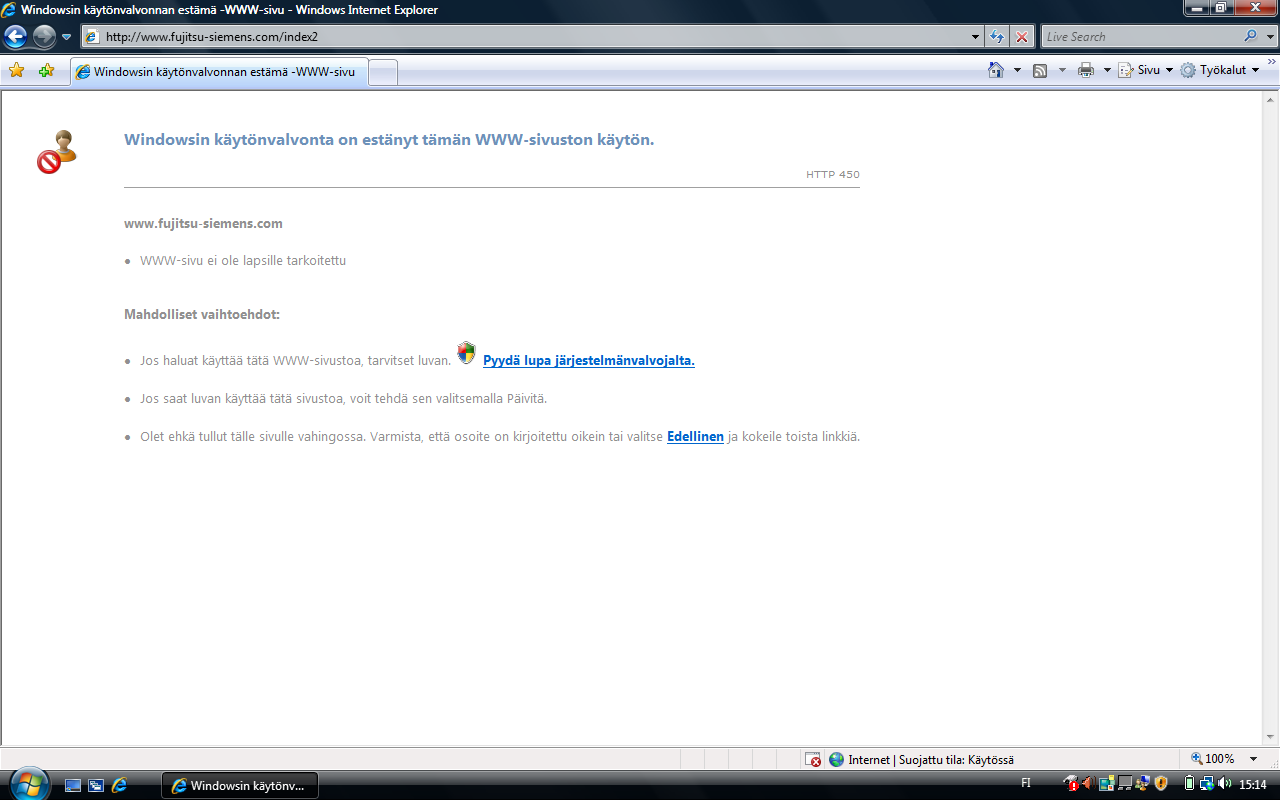
Task: Launch Internet Explorer from Quick Launch
Action: [x=119, y=785]
